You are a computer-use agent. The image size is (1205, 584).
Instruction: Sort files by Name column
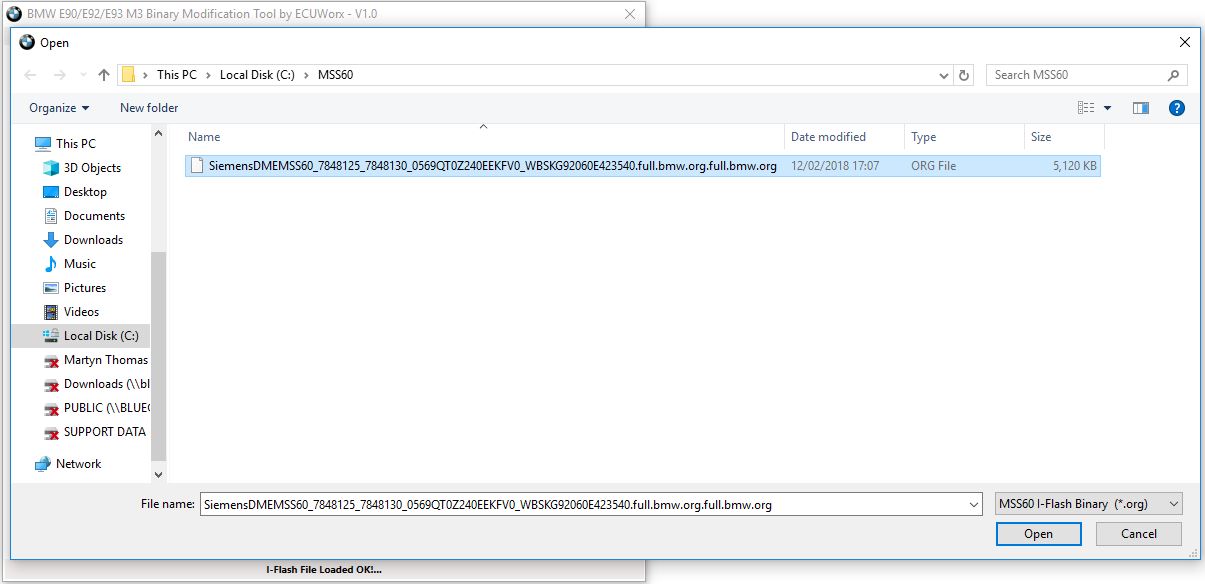(483, 137)
